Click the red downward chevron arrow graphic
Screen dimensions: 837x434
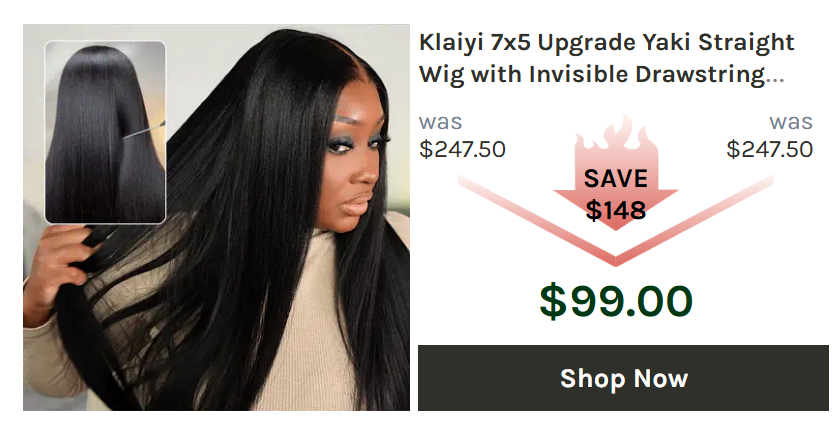tap(615, 220)
